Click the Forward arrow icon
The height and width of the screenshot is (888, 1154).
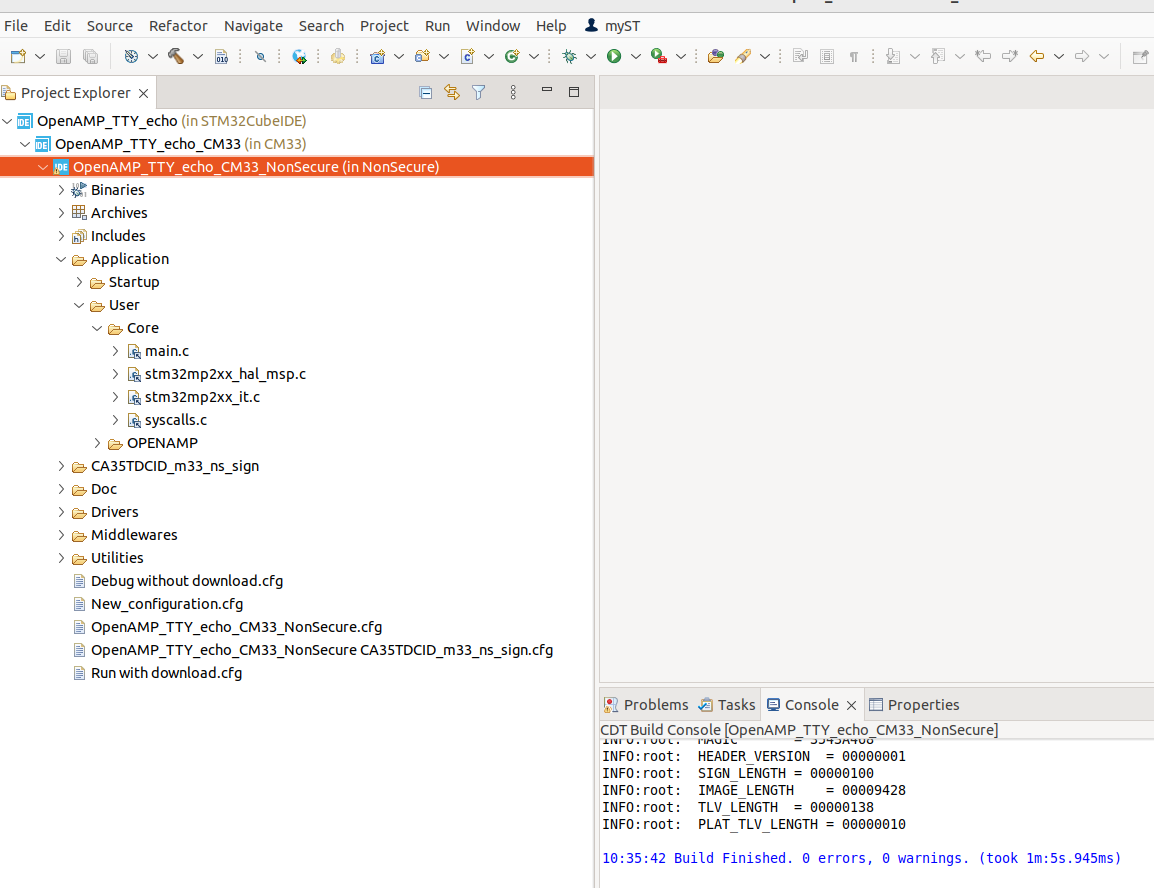[1082, 56]
